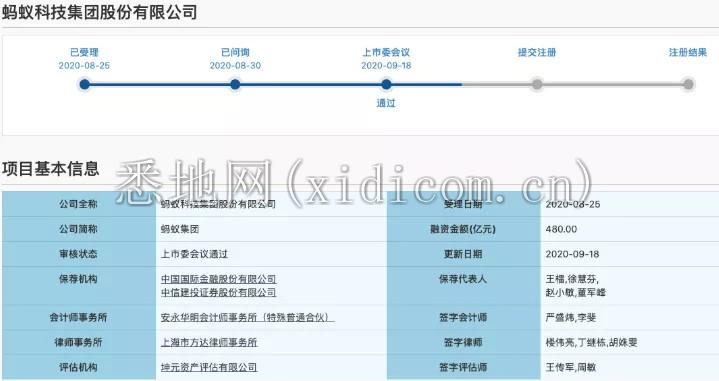Click the page title 蚂蚁科技集团股份有限公司
719x381 pixels.
tap(100, 12)
